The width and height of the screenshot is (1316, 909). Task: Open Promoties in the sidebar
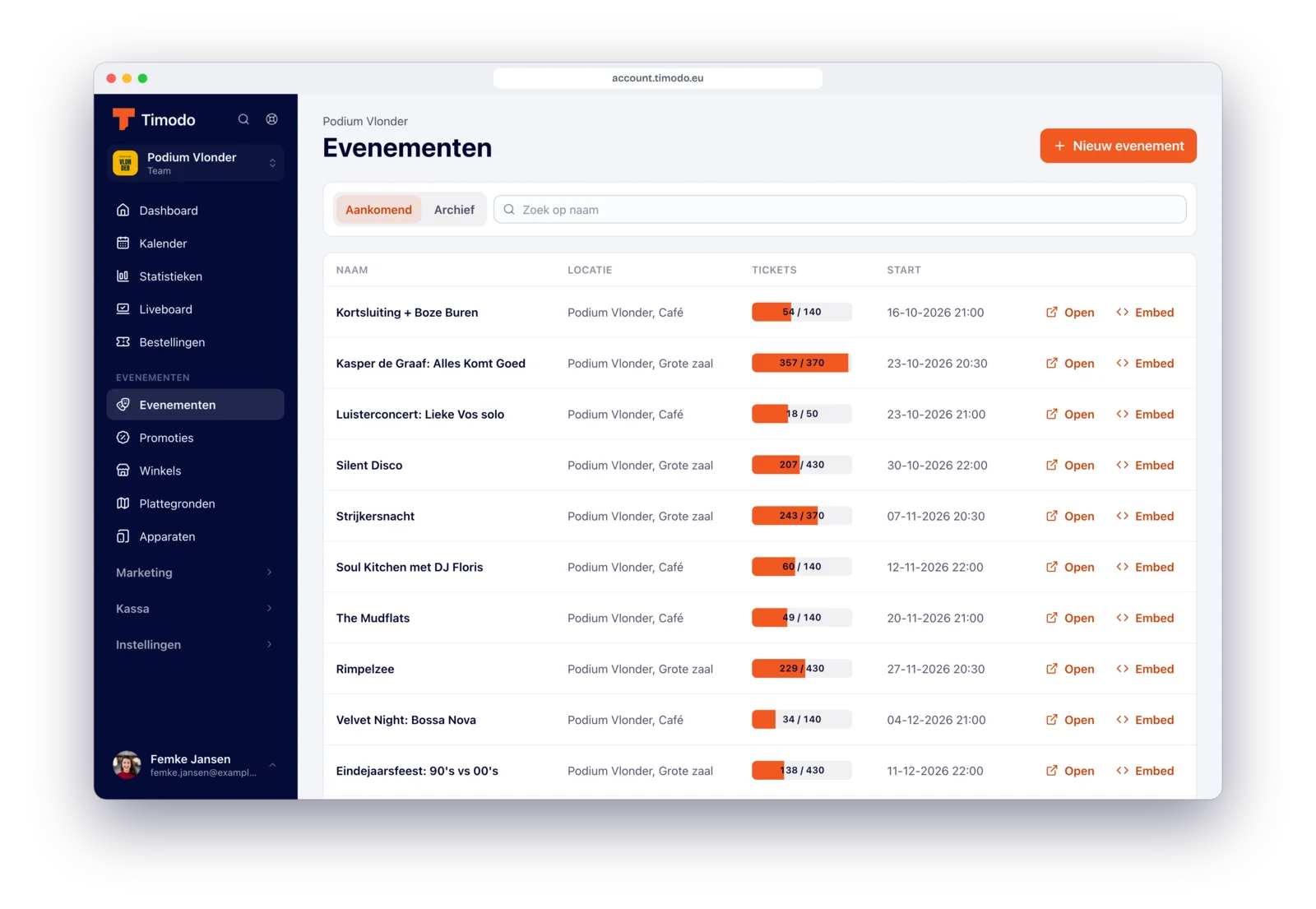point(195,438)
